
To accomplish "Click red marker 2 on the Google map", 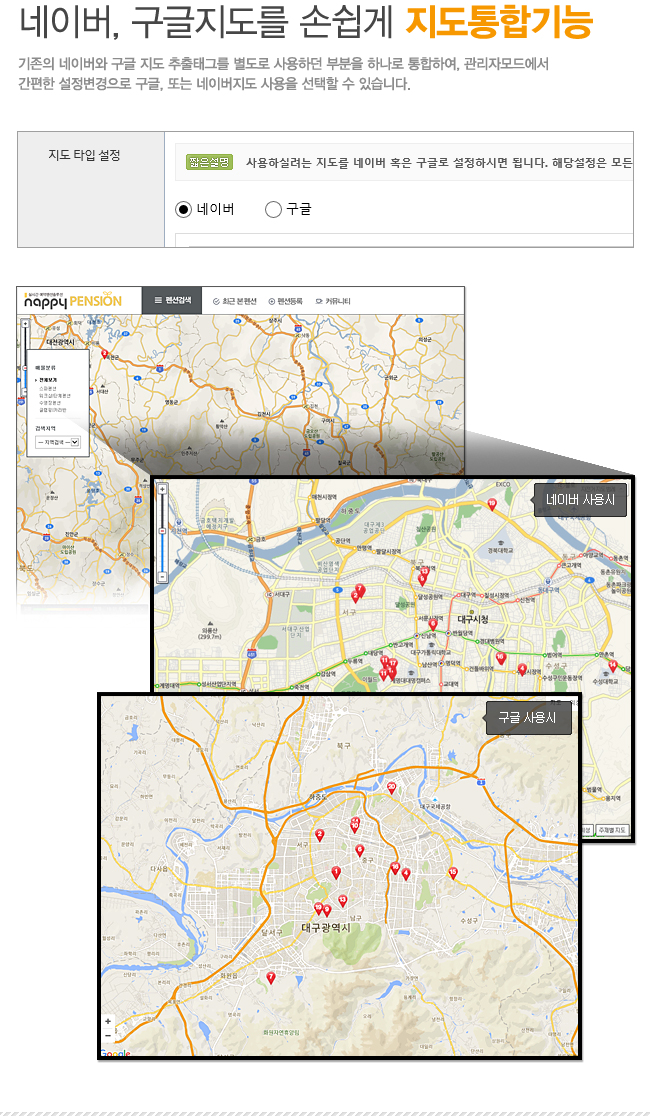I will [x=320, y=836].
